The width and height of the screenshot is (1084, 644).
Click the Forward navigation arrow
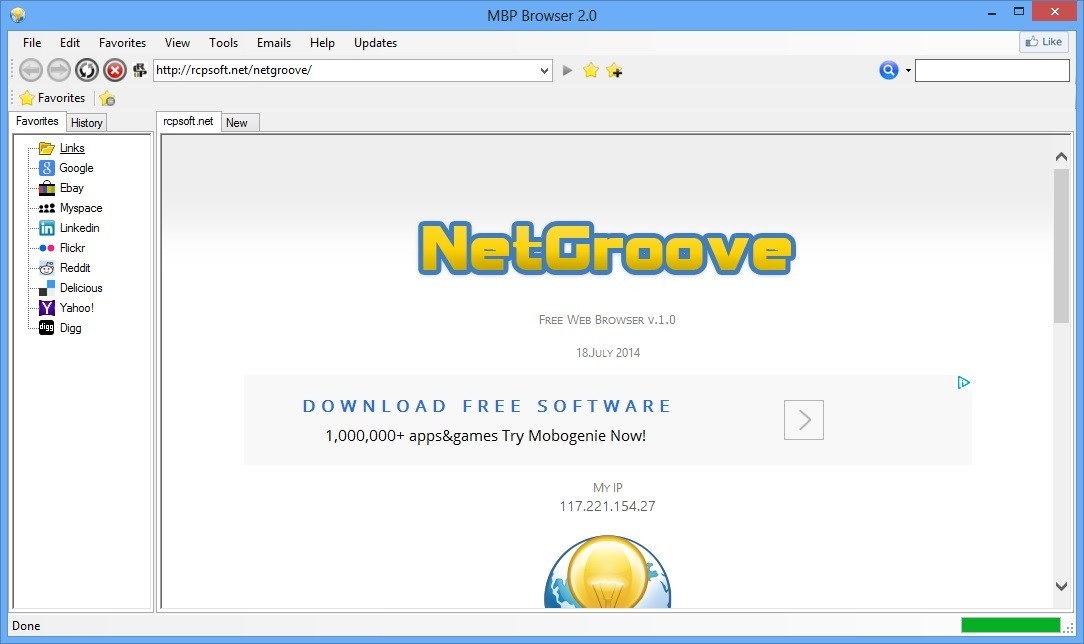(59, 70)
